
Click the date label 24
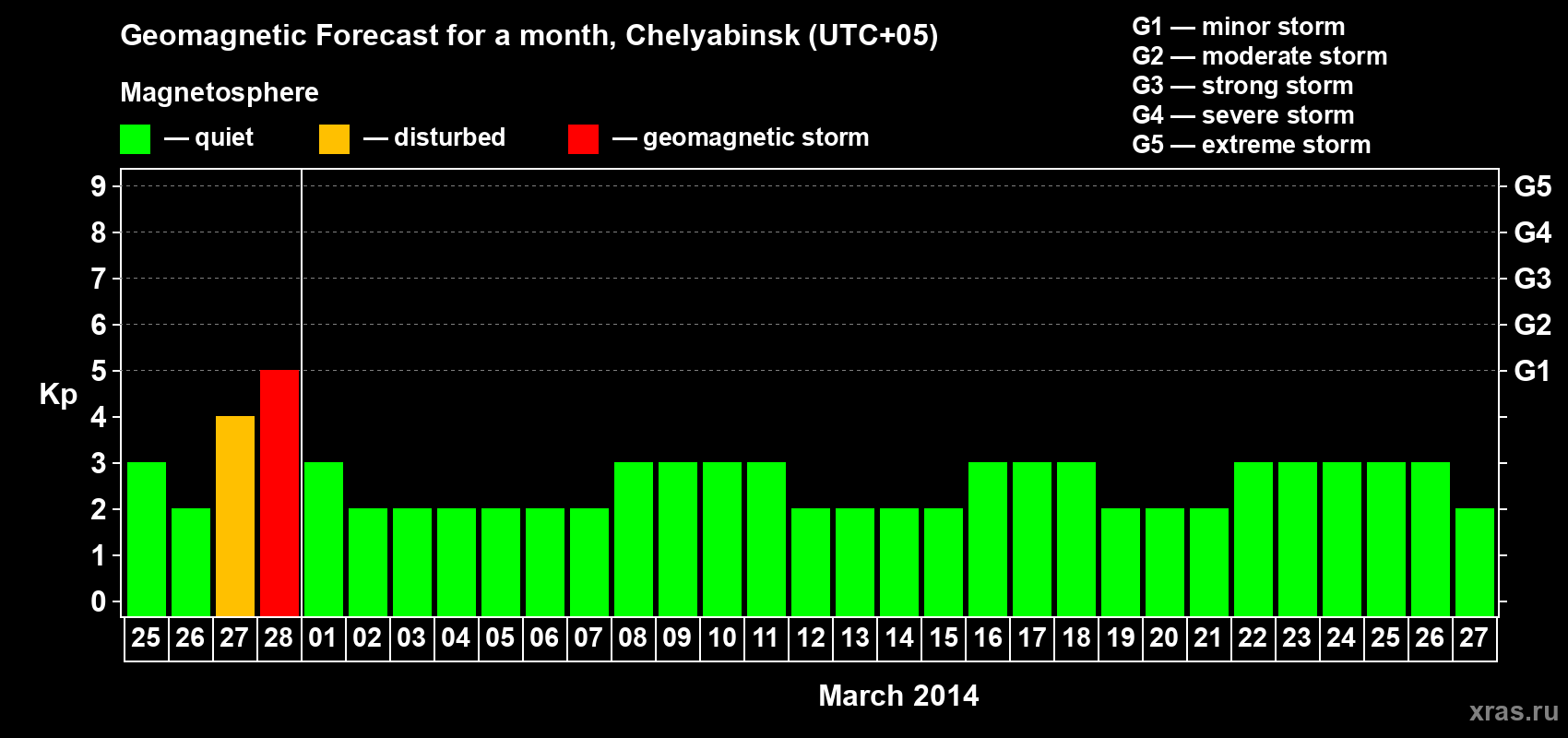pos(1341,638)
